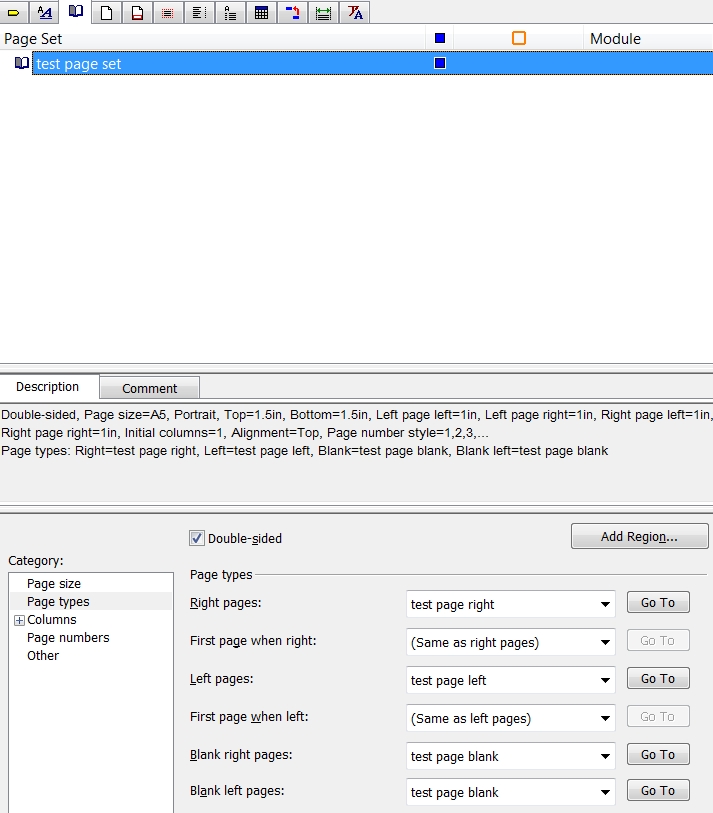Image resolution: width=713 pixels, height=813 pixels.
Task: Open the Custom Tables numbered list icon
Action: [230, 12]
